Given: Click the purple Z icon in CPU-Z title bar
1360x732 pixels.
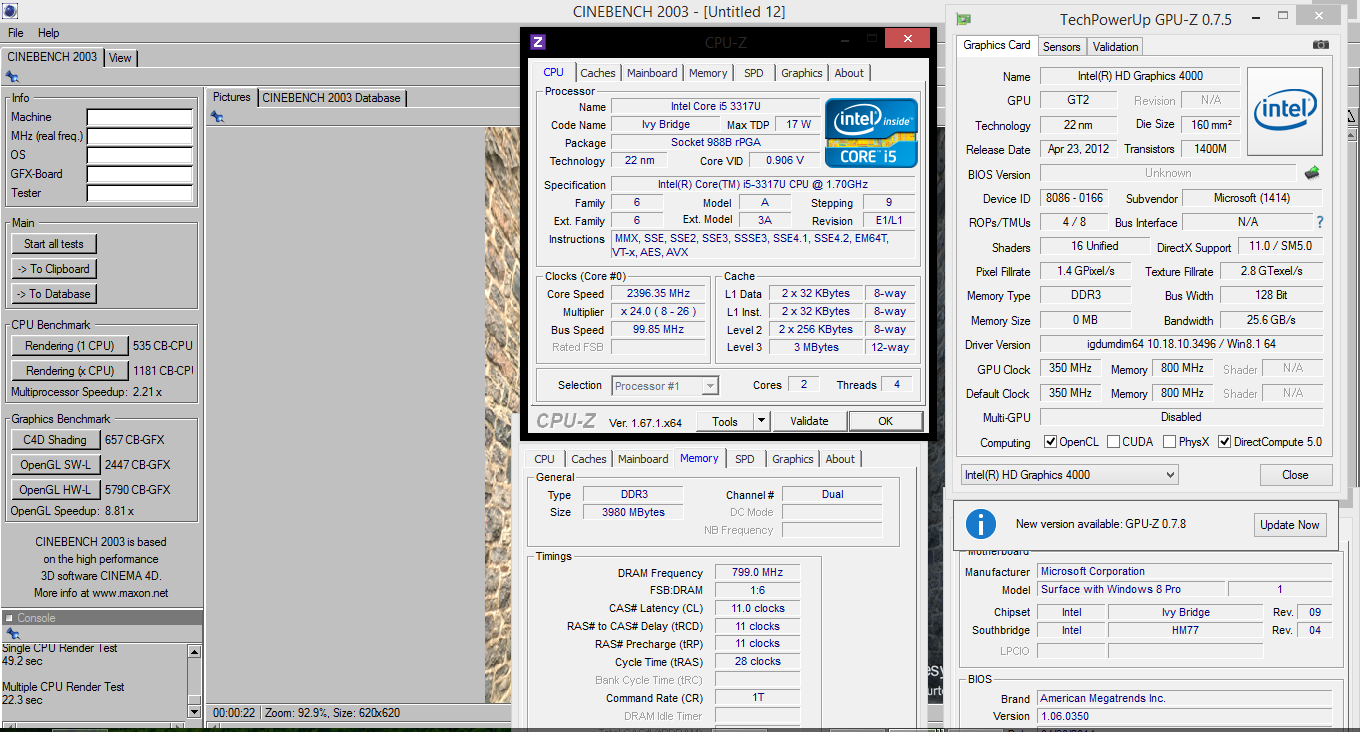Looking at the screenshot, I should click(538, 41).
